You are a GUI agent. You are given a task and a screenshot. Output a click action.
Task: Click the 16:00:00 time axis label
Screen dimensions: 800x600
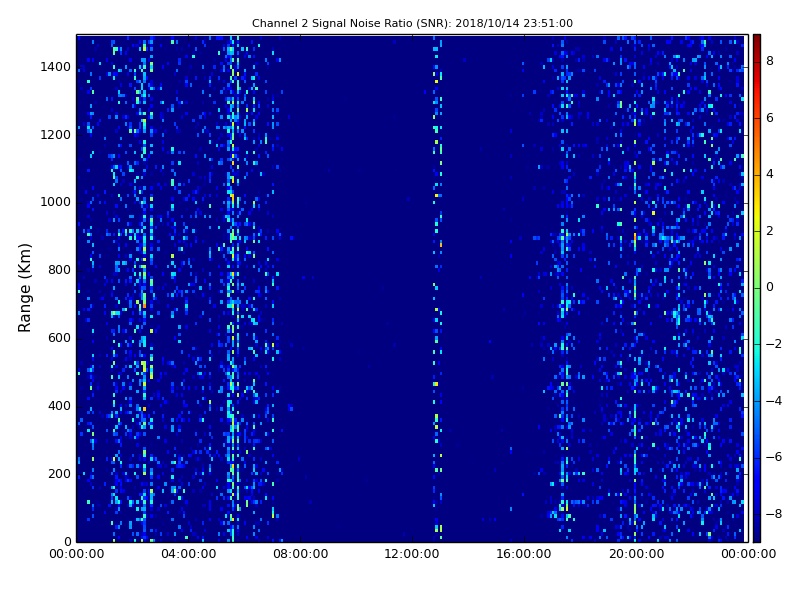pos(524,554)
